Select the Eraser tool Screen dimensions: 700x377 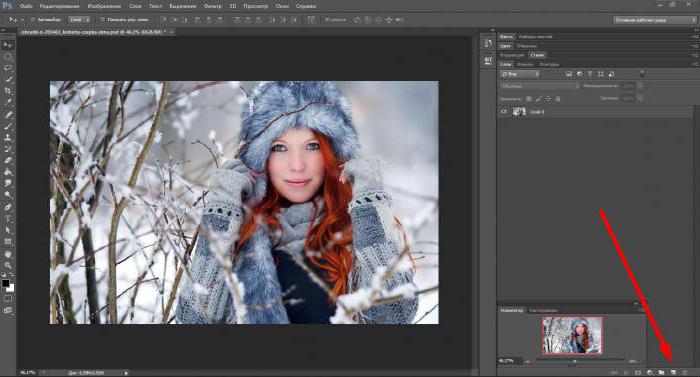point(8,160)
